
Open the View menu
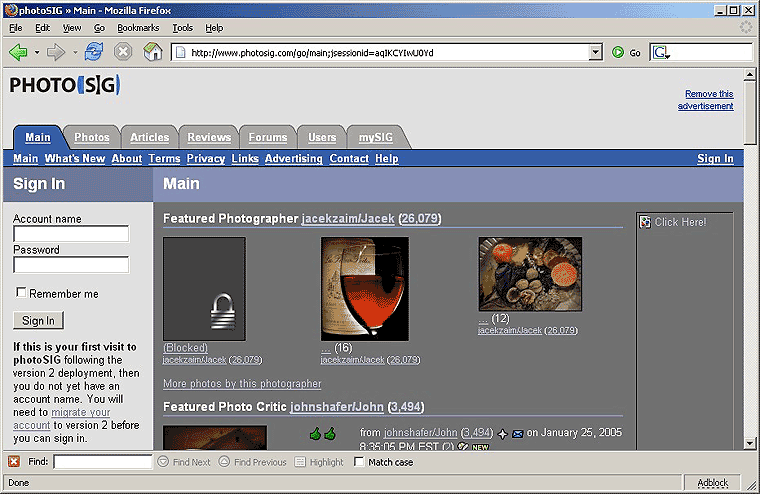(x=72, y=28)
